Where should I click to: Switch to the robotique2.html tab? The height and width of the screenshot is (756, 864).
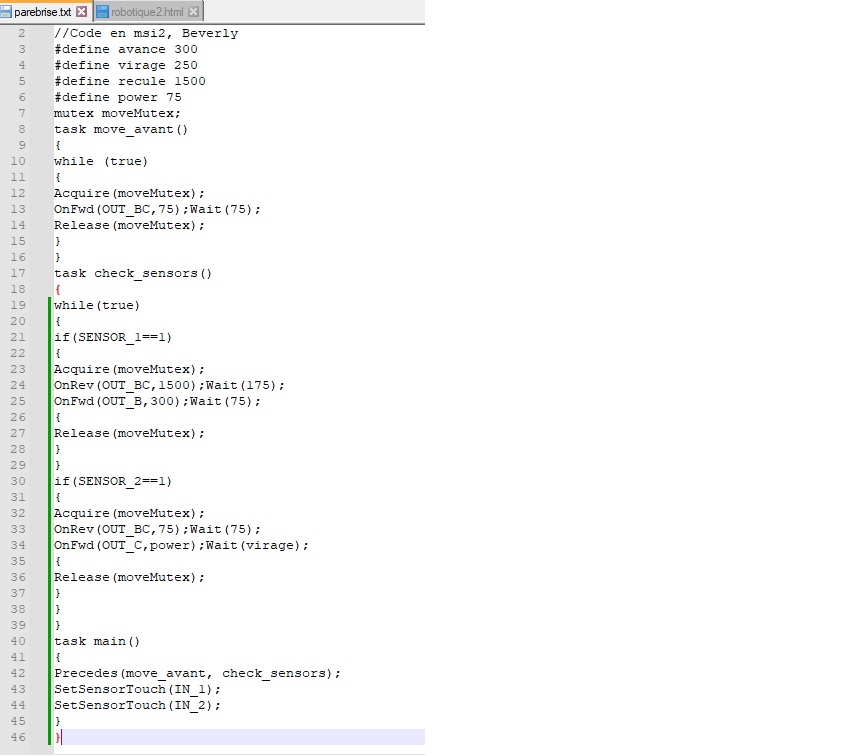(148, 12)
